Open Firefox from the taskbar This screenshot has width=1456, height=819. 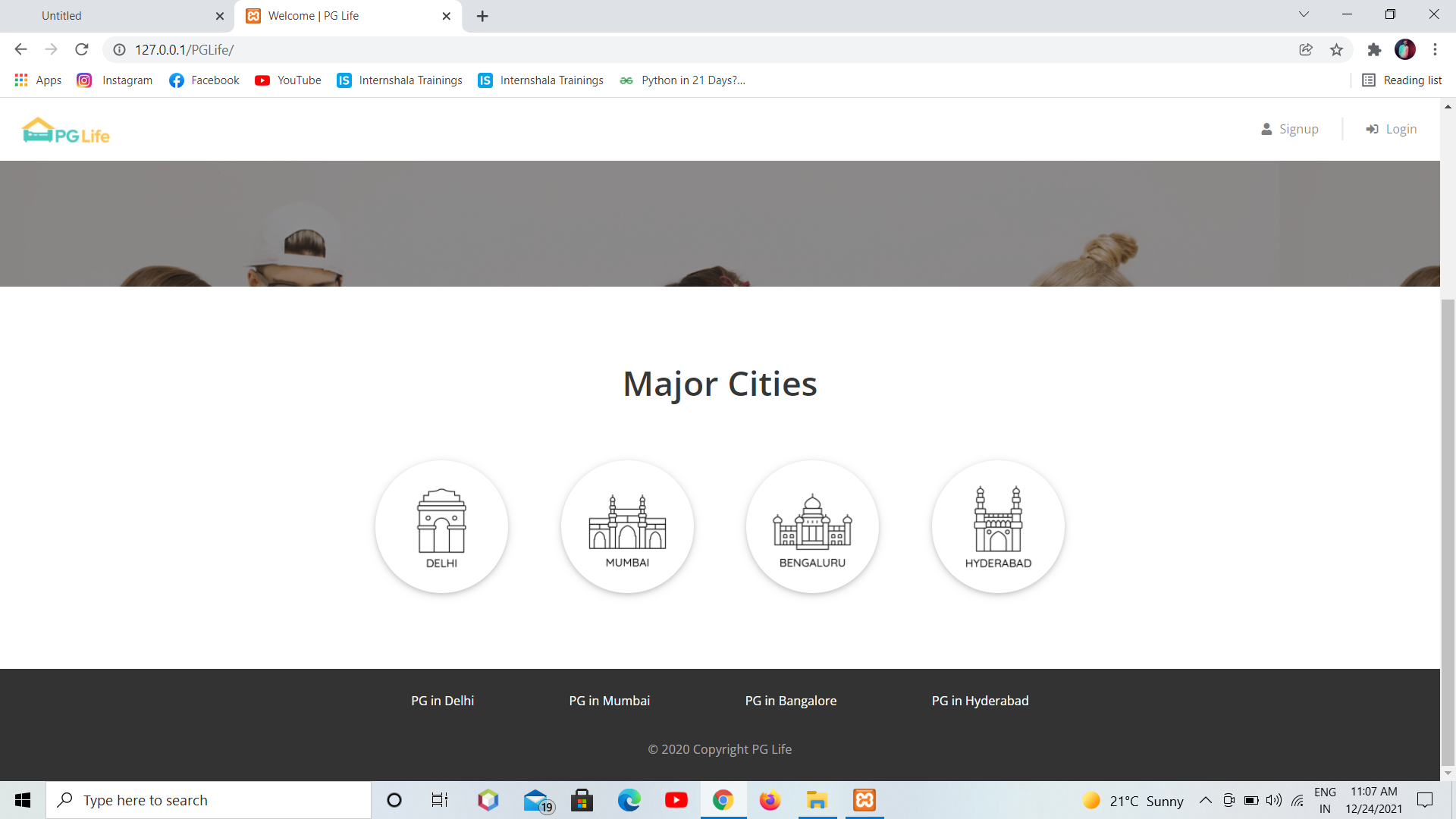coord(770,799)
